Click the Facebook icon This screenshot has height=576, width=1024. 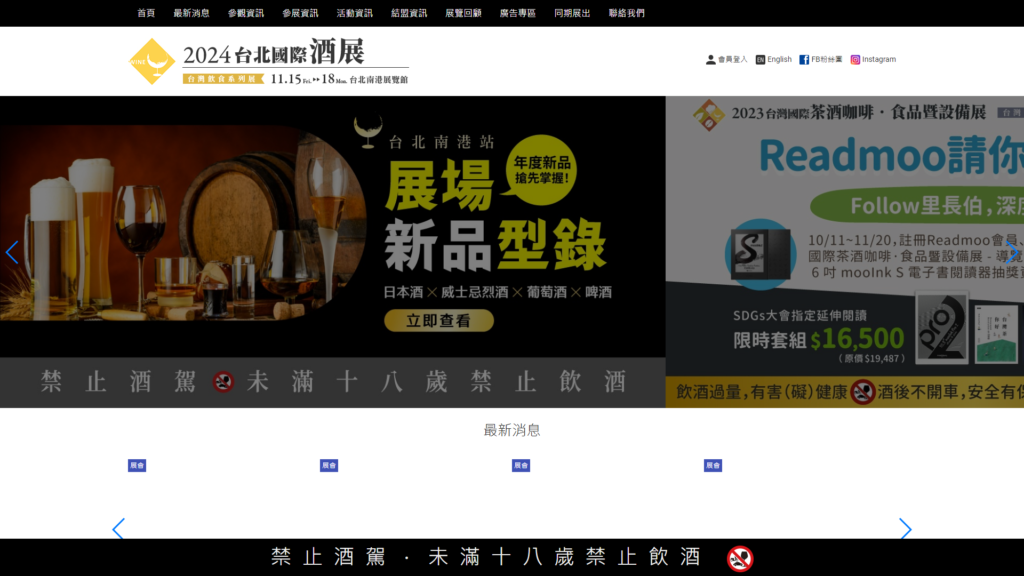coord(804,59)
